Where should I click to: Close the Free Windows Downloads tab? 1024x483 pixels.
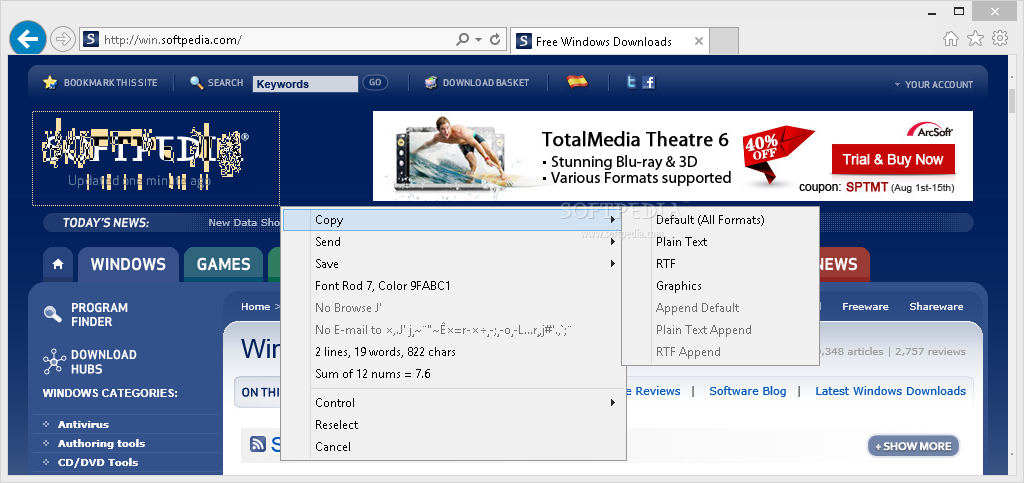(x=698, y=41)
